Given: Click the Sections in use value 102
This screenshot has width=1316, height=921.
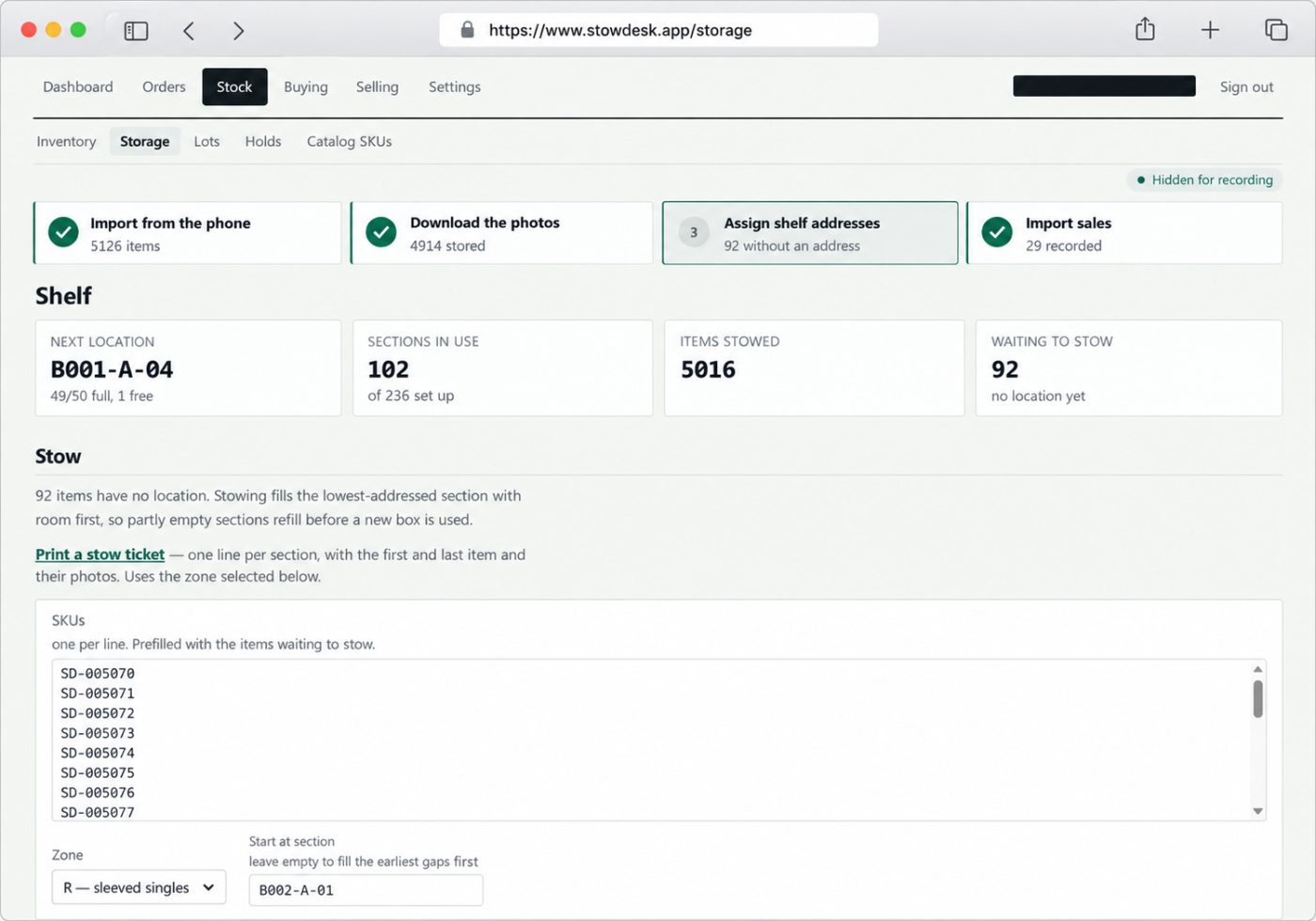Looking at the screenshot, I should 388,369.
